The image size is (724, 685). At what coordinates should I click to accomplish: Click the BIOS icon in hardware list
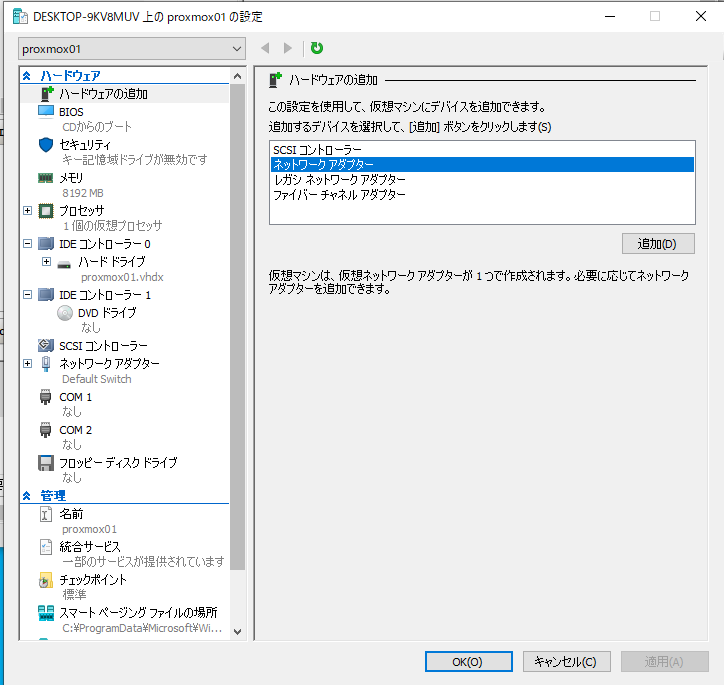[x=45, y=112]
